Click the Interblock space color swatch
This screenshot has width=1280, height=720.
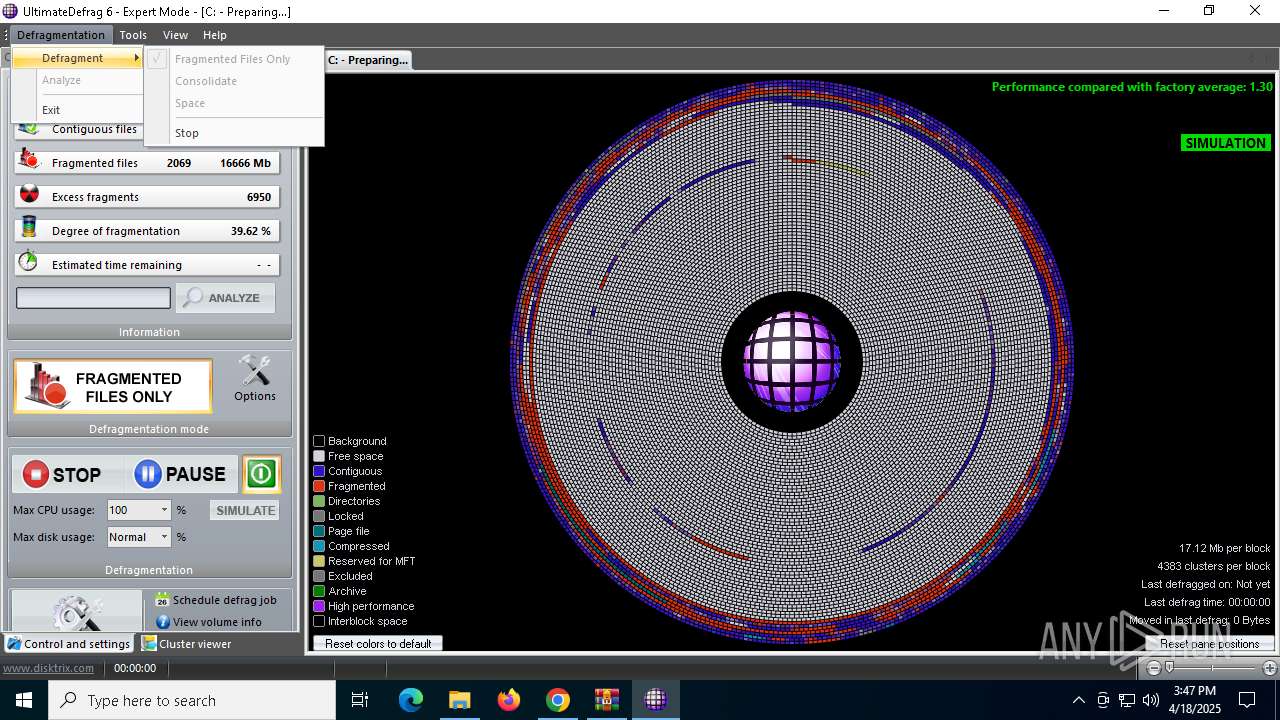(x=319, y=621)
